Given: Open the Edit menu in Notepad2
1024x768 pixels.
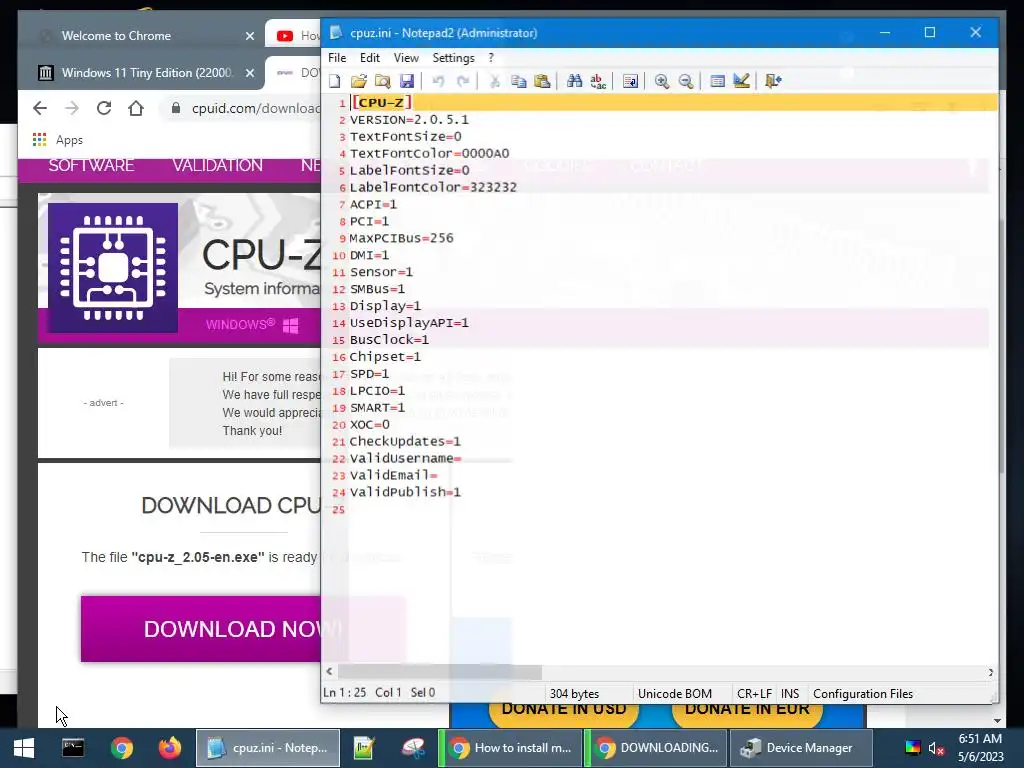Looking at the screenshot, I should [x=370, y=57].
